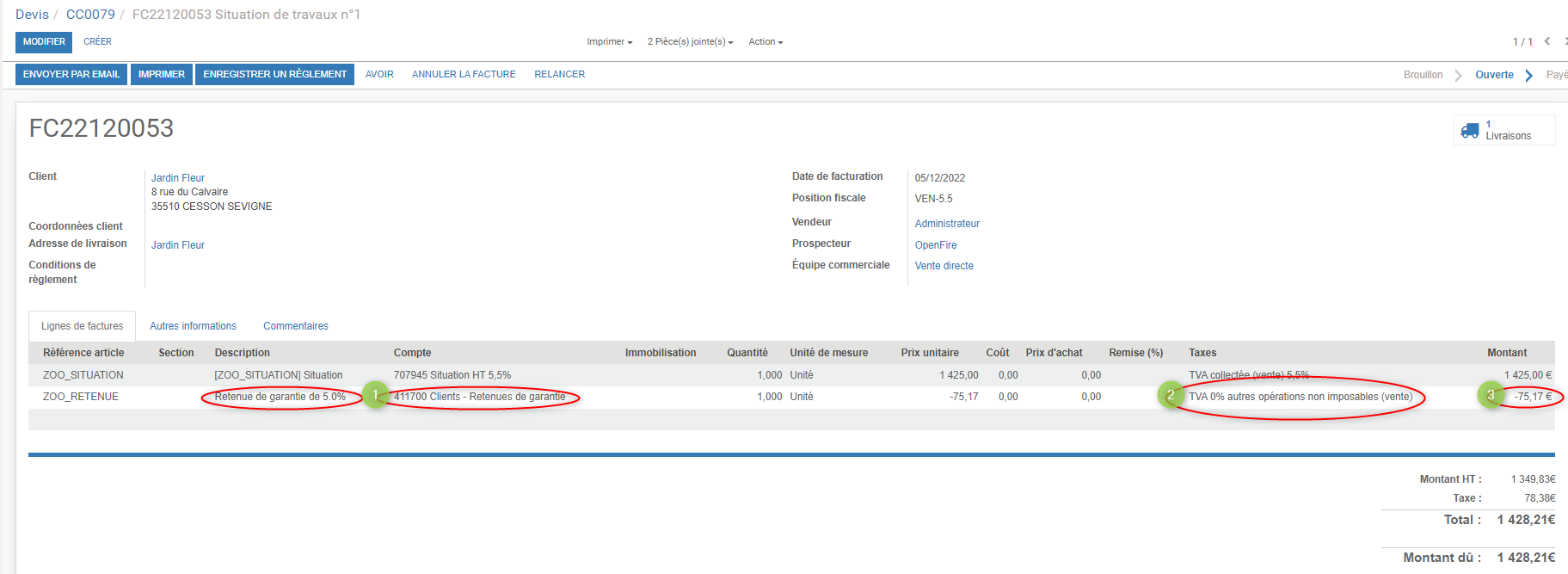Click the -75,17 € amount cell

tap(1534, 397)
